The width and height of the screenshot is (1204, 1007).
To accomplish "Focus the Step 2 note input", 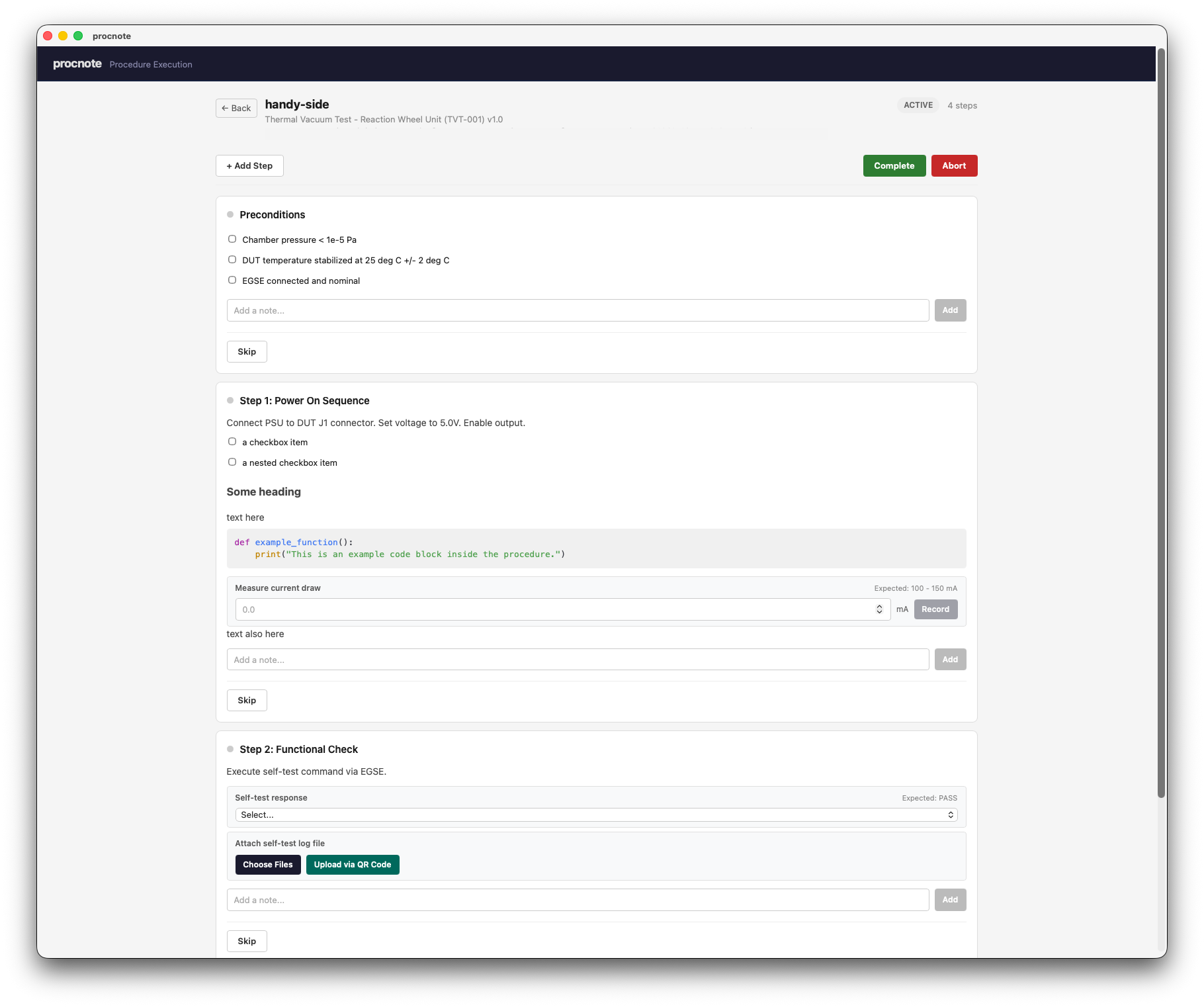I will tap(578, 900).
